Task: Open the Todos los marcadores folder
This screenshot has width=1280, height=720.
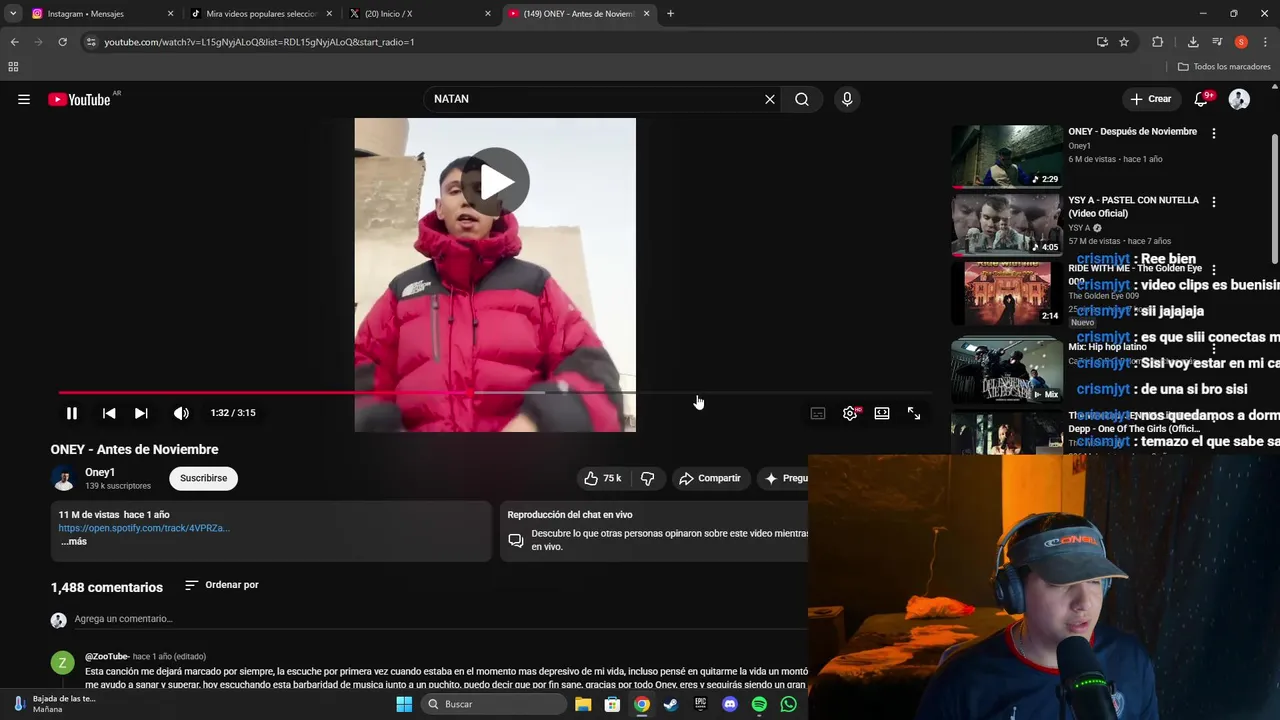Action: coord(1224,67)
